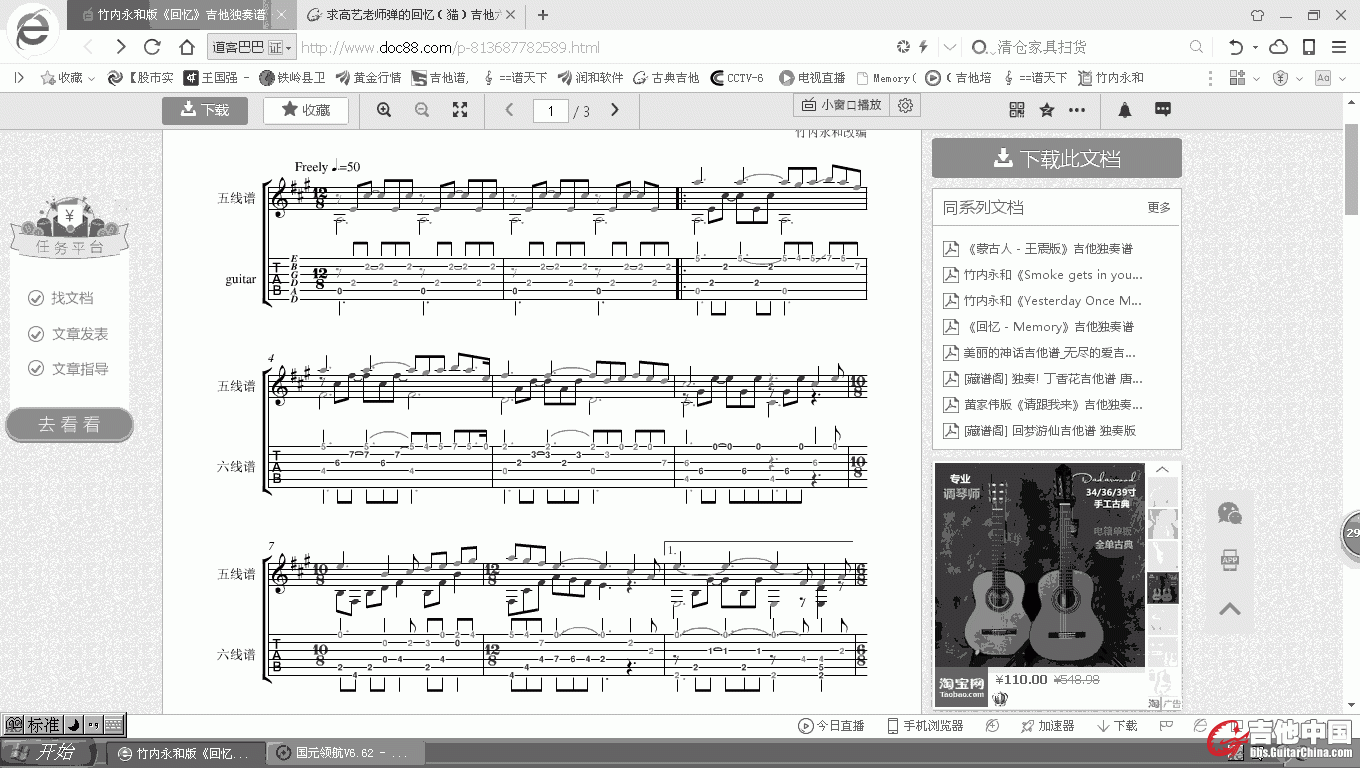Open the 黄金行情 bookmark
The width and height of the screenshot is (1360, 768).
[x=368, y=78]
